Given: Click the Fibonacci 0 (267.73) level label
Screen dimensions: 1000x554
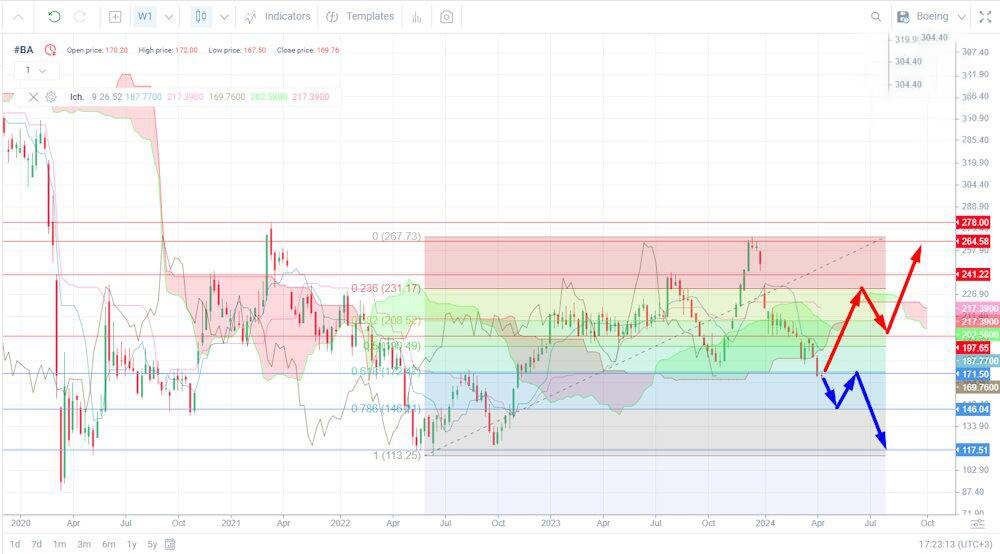Looking at the screenshot, I should (x=396, y=236).
